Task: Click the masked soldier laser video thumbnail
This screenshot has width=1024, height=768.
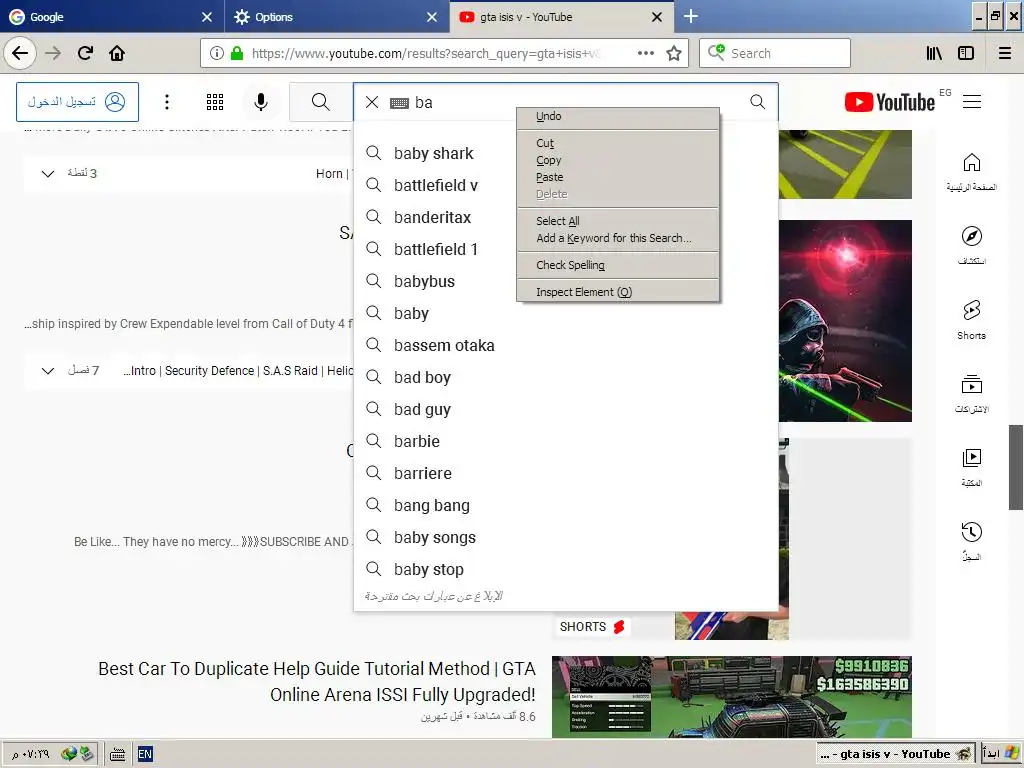Action: coord(845,321)
